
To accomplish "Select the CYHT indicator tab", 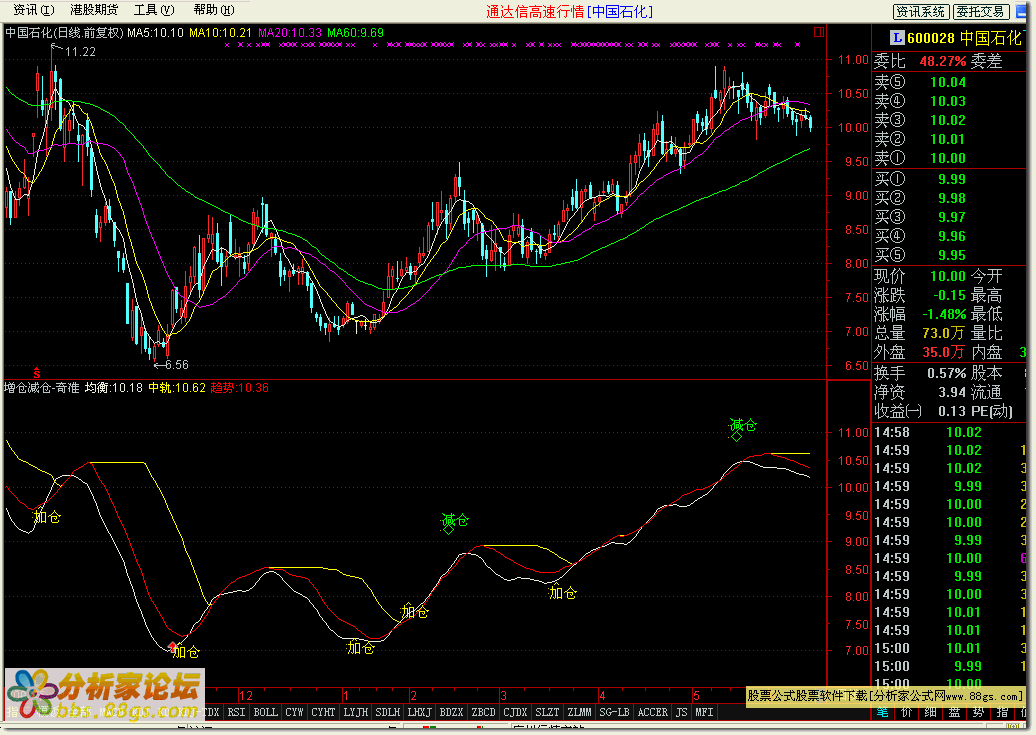I will 323,712.
